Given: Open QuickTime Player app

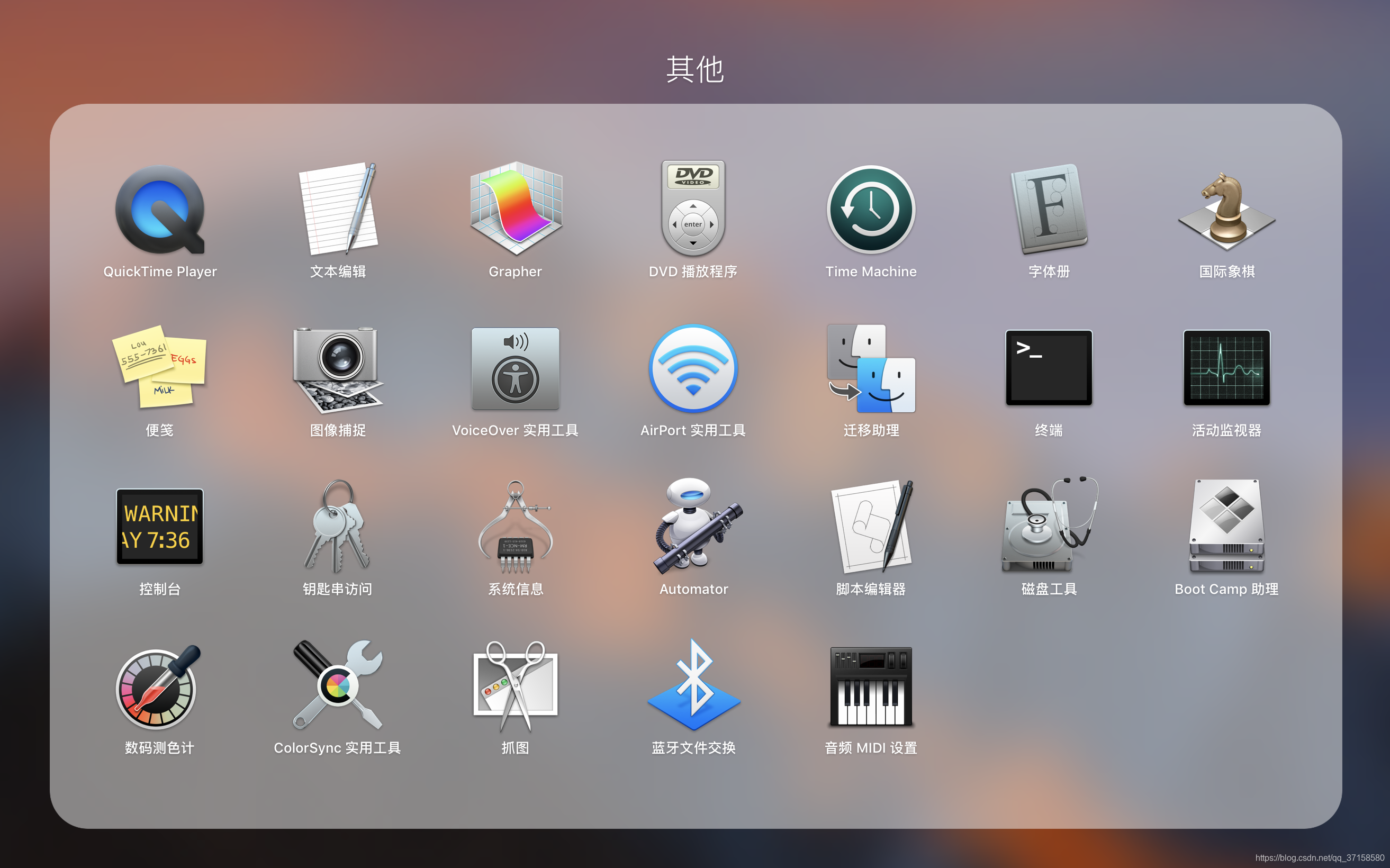Looking at the screenshot, I should (160, 210).
